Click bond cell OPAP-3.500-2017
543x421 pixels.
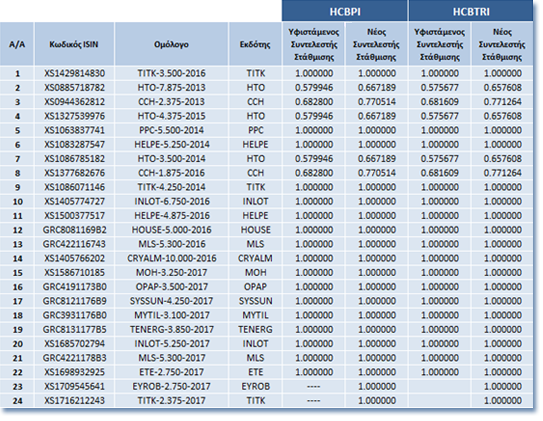pyautogui.click(x=171, y=287)
